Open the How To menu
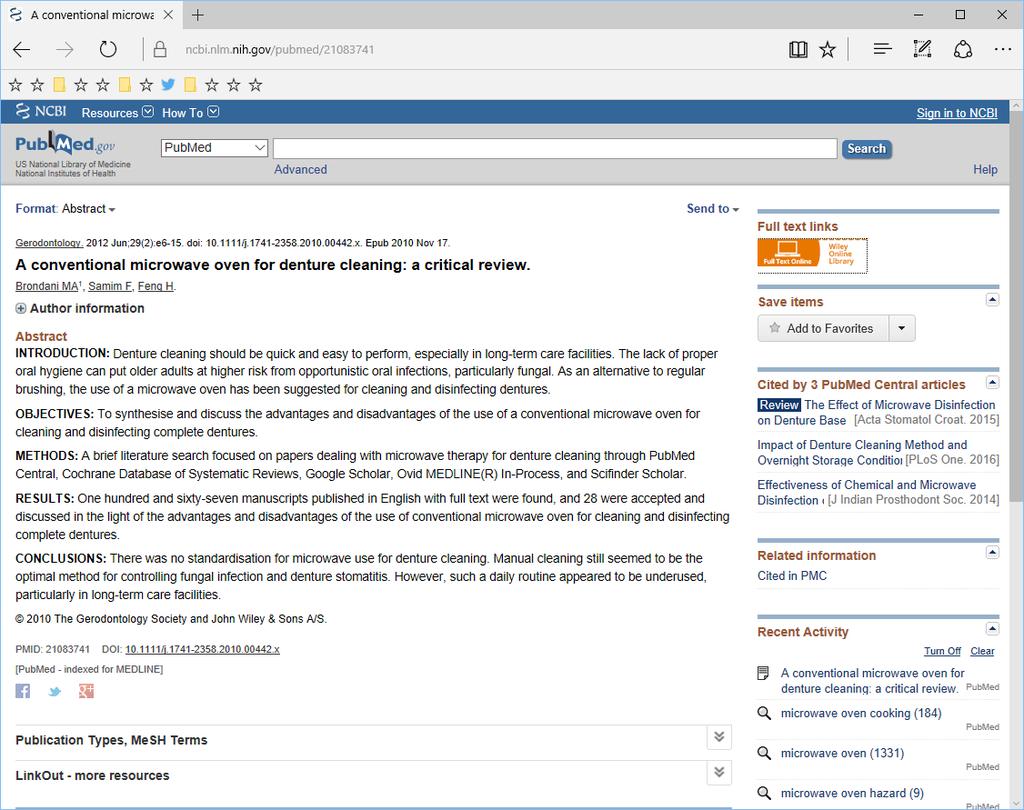 (x=190, y=112)
